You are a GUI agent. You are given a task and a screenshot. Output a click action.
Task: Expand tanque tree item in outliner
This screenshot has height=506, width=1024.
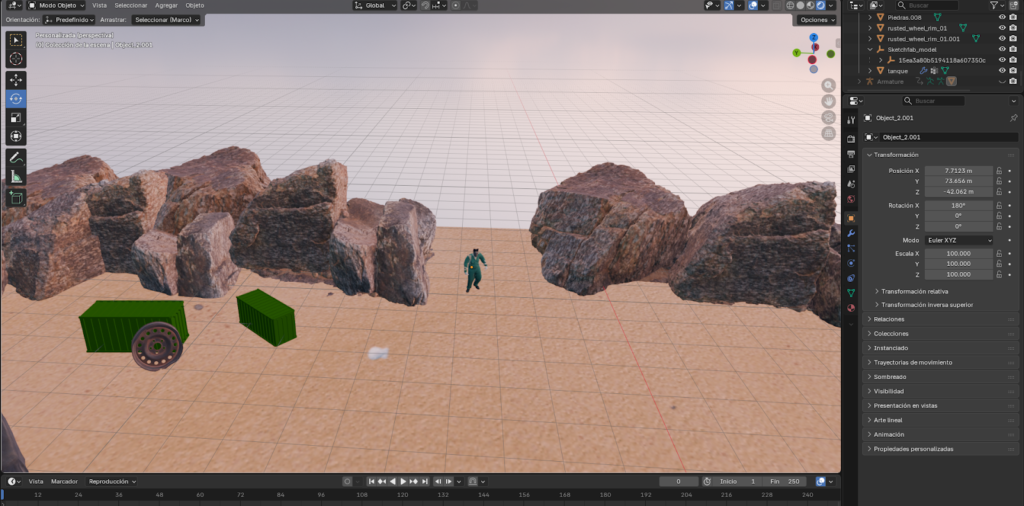pos(869,71)
